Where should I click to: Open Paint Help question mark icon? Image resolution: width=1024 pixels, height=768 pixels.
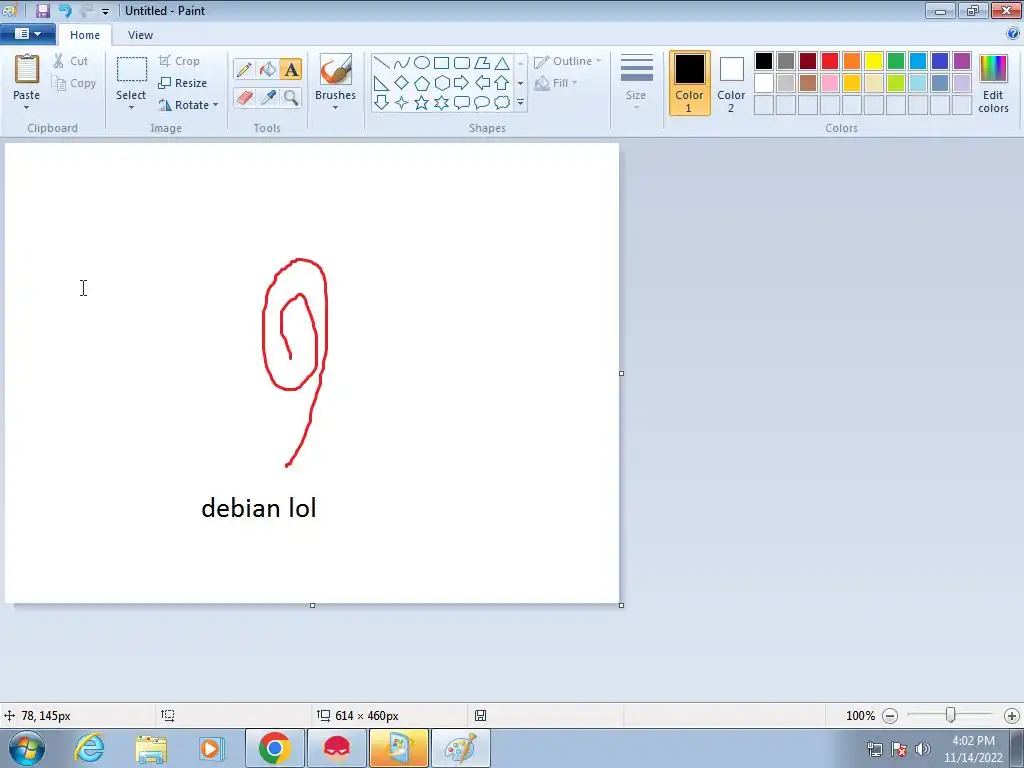(1013, 34)
